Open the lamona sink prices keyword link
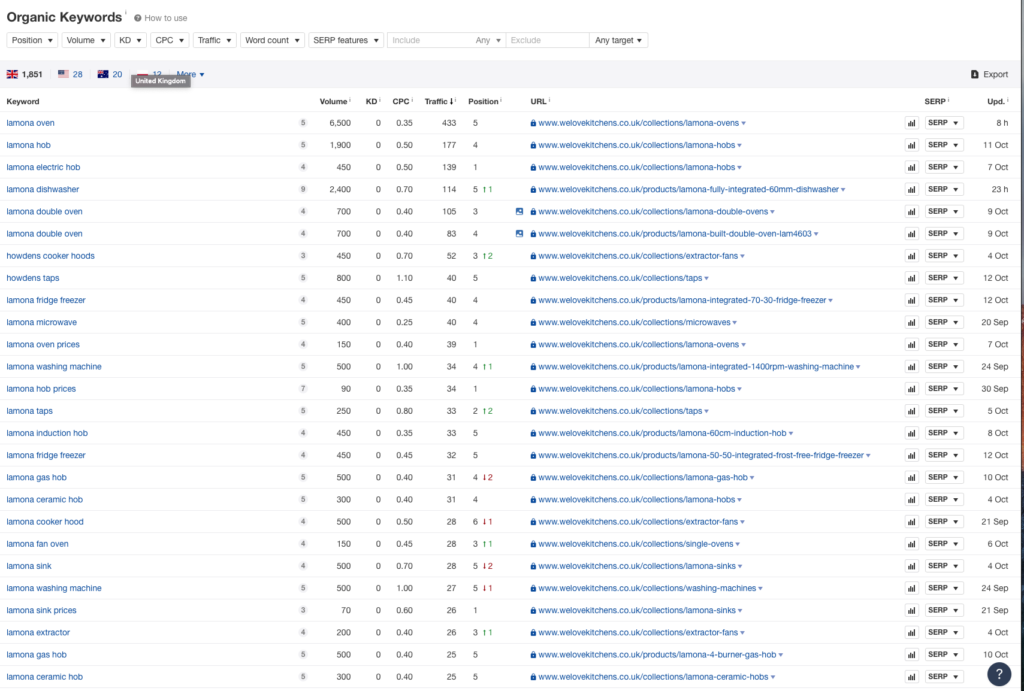 tap(41, 610)
